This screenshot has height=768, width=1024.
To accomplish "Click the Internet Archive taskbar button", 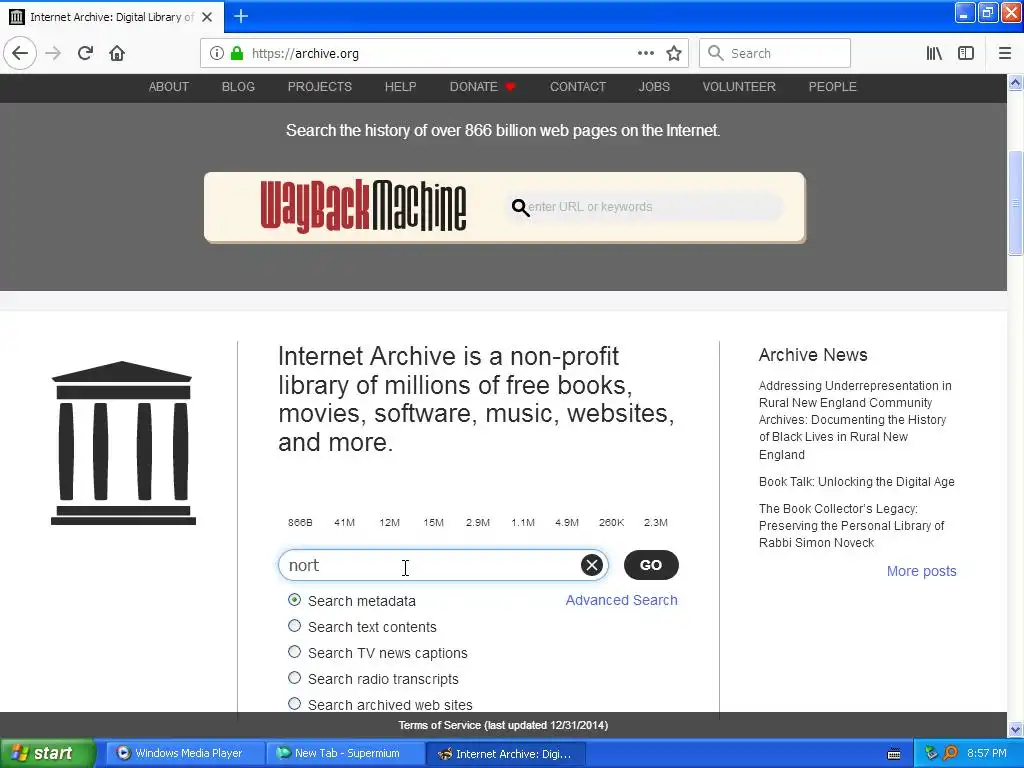I will (x=506, y=754).
